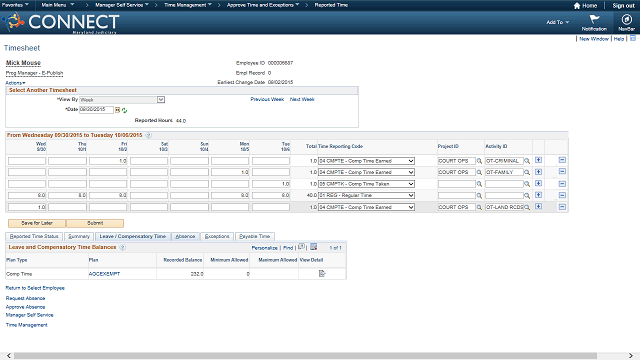Open the Approve Absence link

[25, 307]
